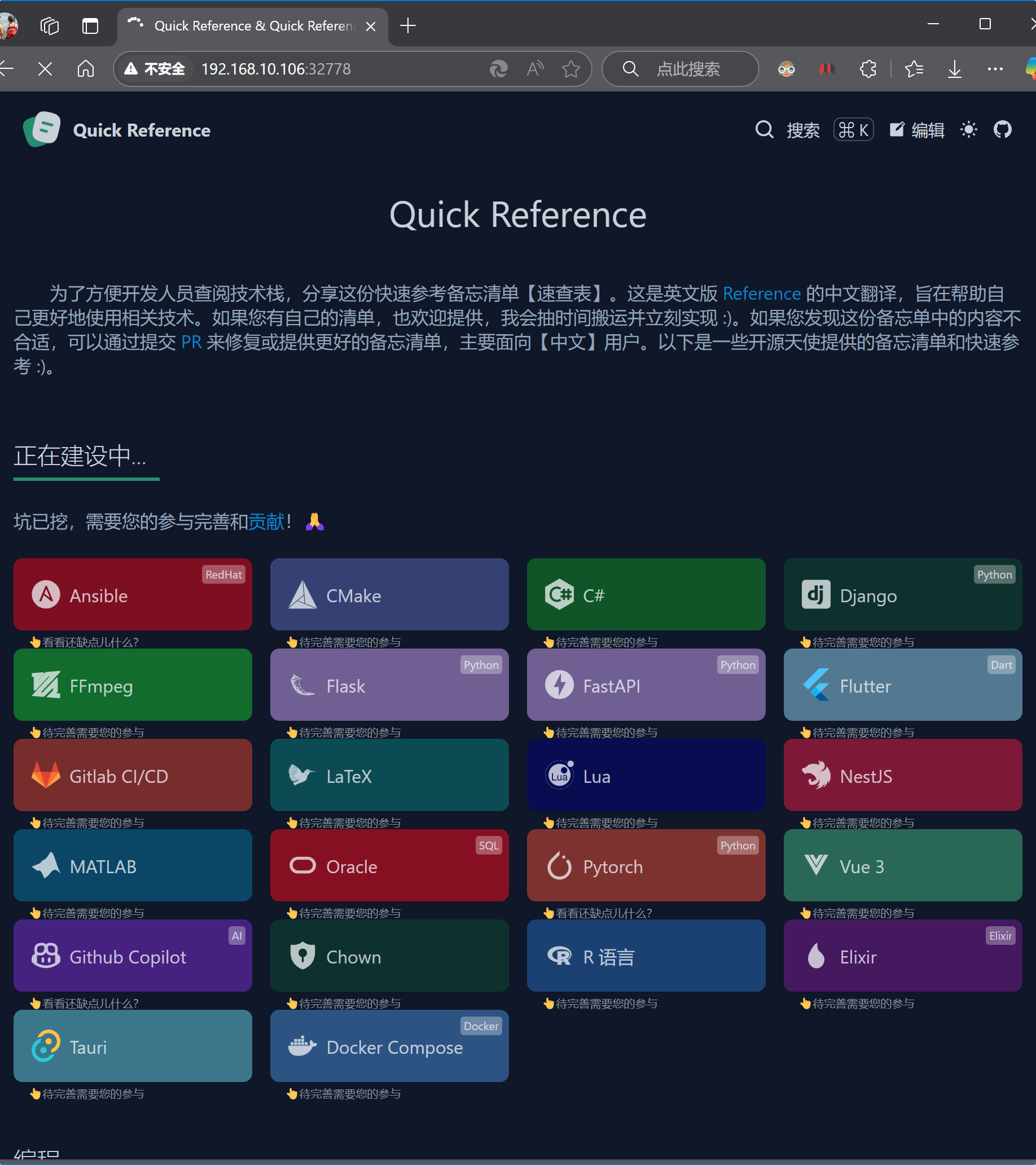Screen dimensions: 1036x1165
Task: Click the browser home button
Action: (85, 69)
